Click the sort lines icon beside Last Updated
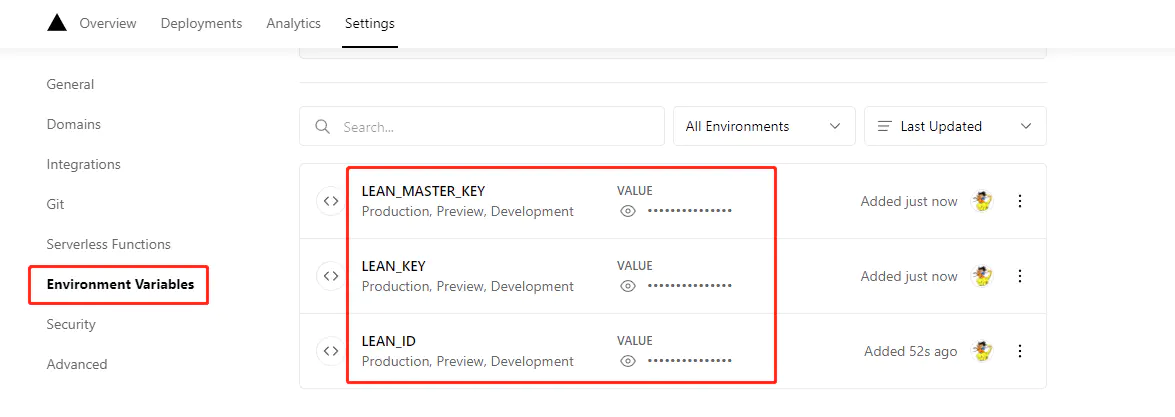The height and width of the screenshot is (417, 1175). [x=885, y=127]
